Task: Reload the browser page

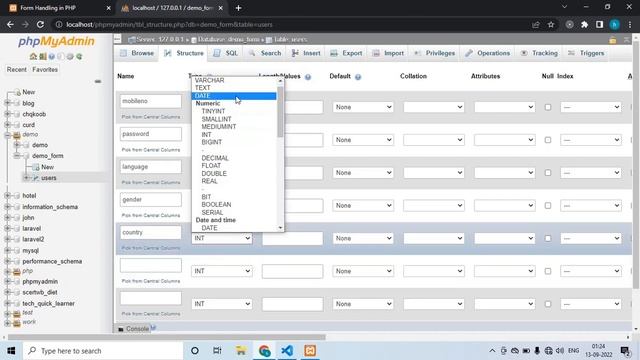Action: click(x=40, y=24)
